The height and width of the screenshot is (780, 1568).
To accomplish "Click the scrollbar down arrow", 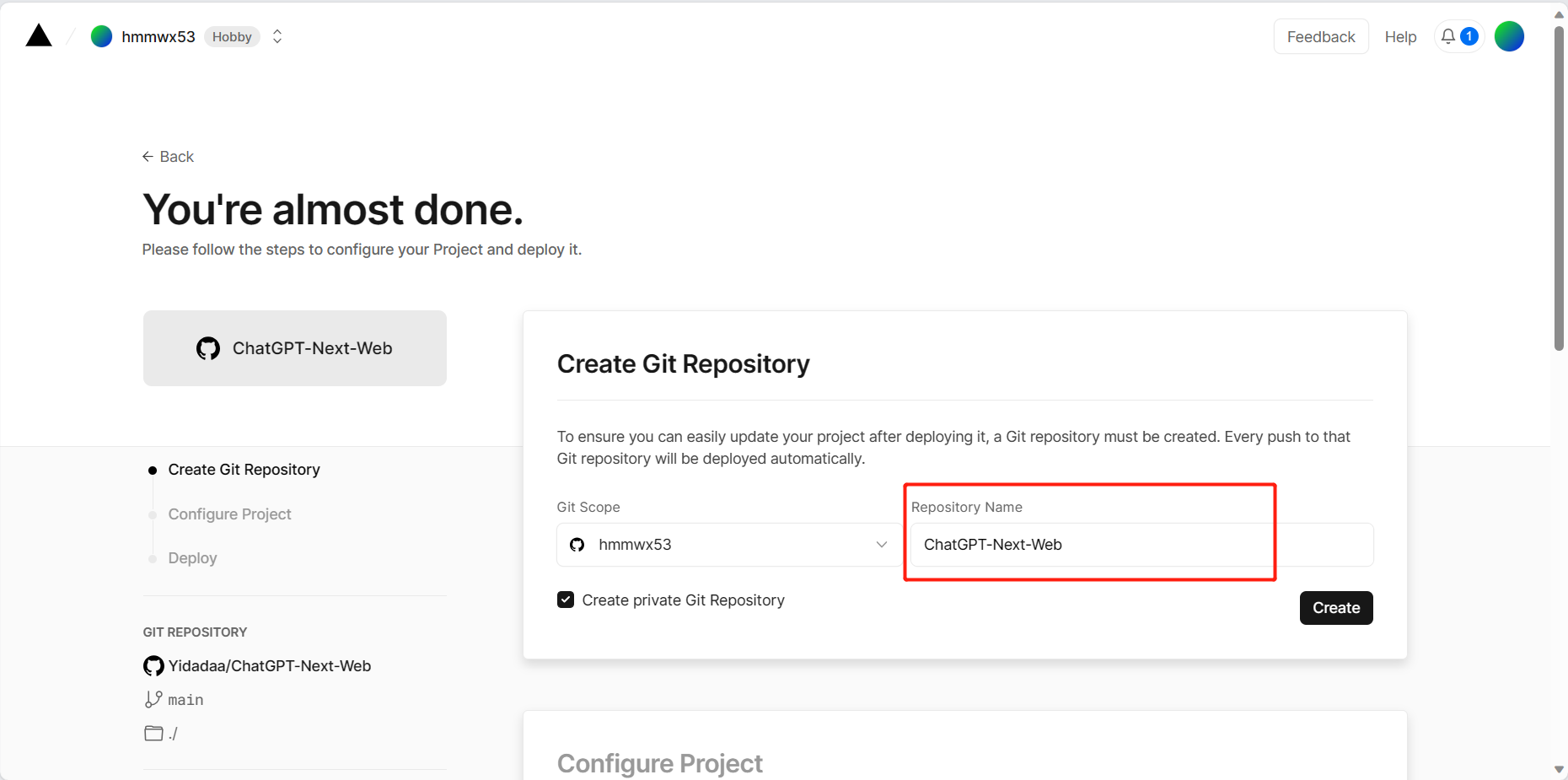I will pos(1560,770).
